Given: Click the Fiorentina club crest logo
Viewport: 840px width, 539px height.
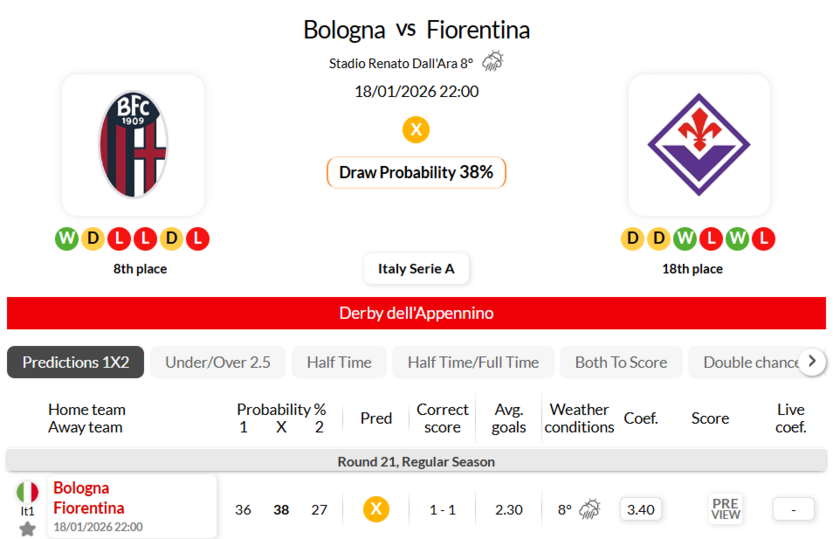Looking at the screenshot, I should click(x=699, y=145).
